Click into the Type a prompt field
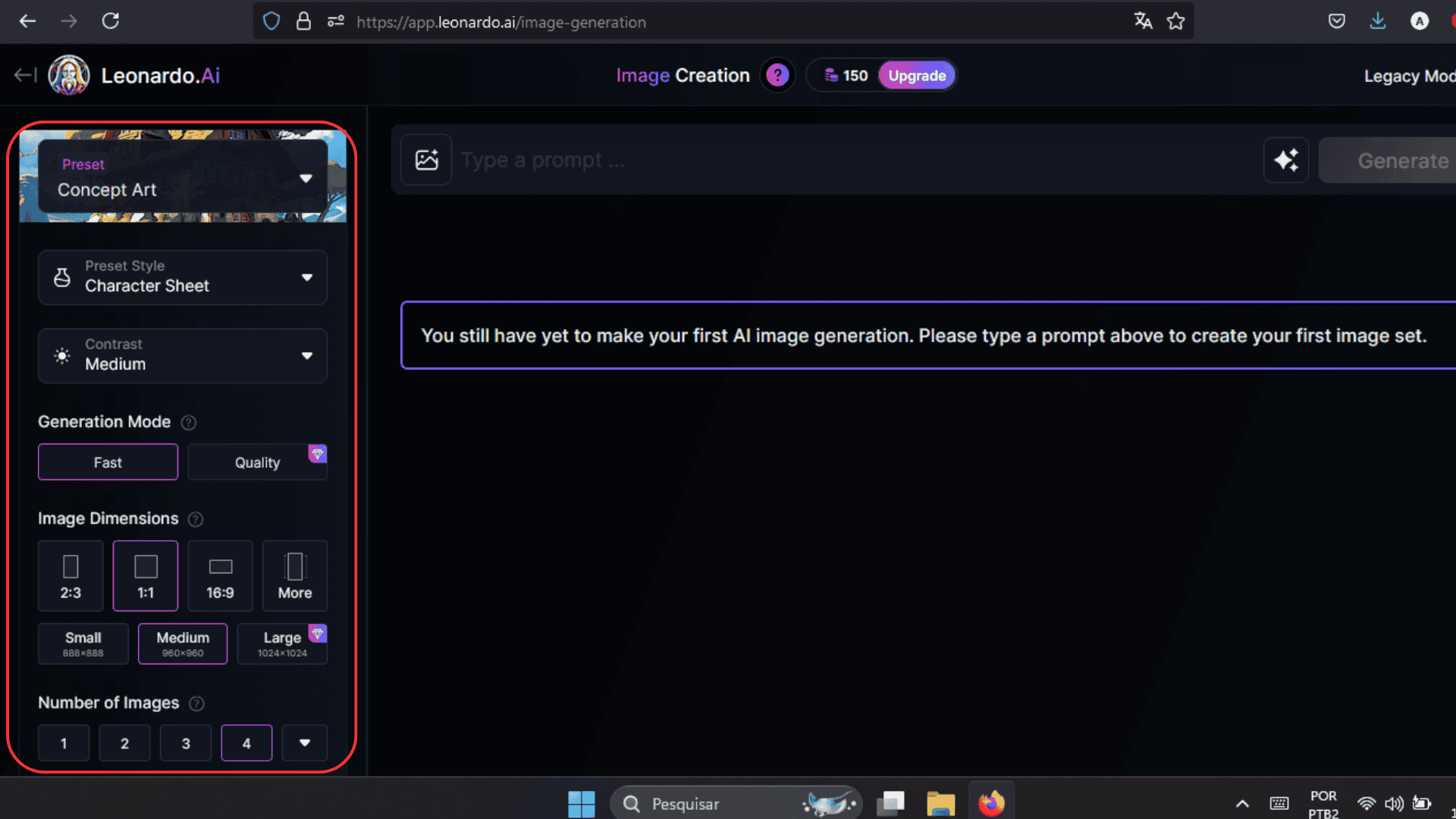This screenshot has height=819, width=1456. point(857,160)
